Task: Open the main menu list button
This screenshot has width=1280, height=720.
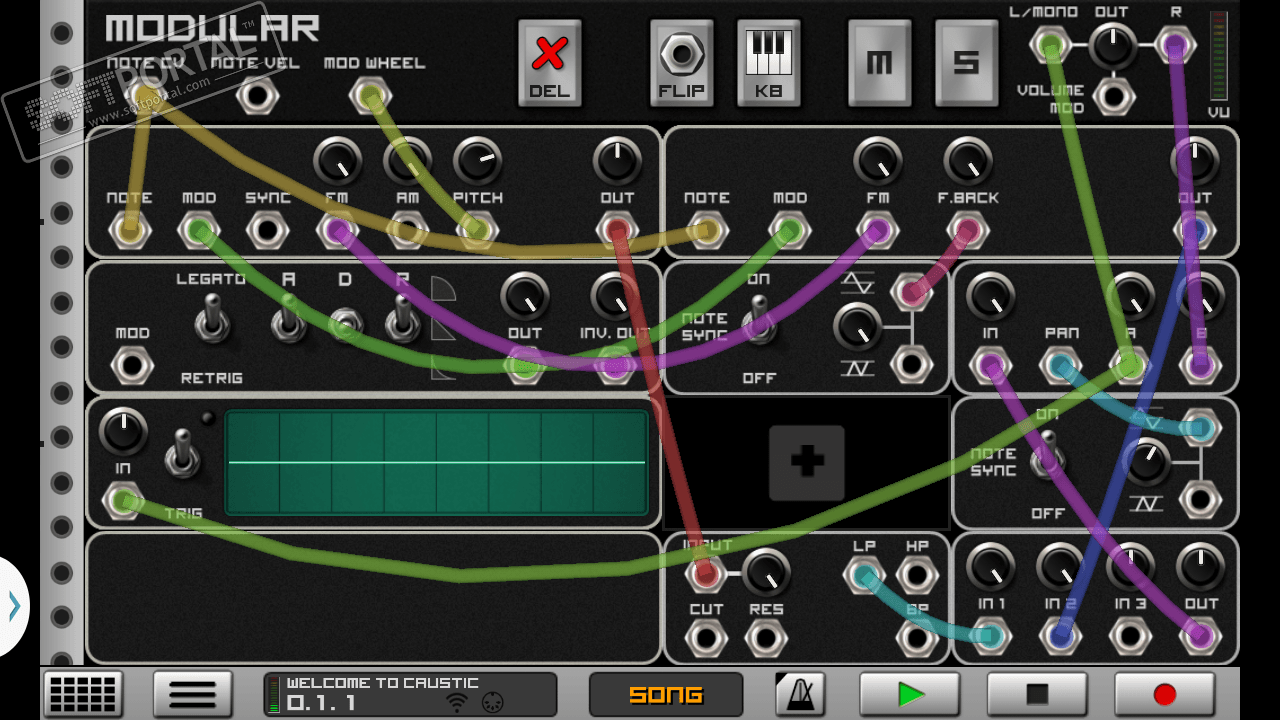Action: [x=192, y=694]
